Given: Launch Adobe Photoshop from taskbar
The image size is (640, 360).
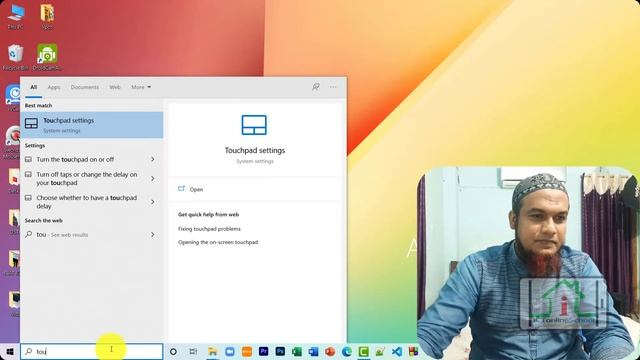Looking at the screenshot, I should point(280,351).
